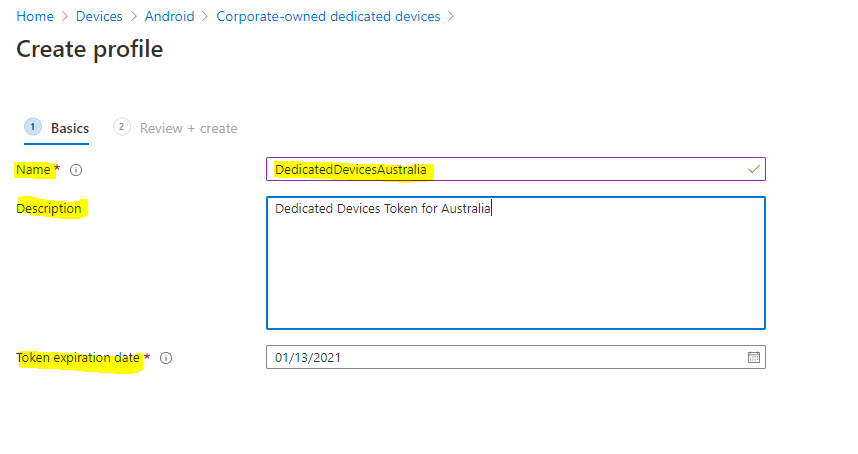
Task: Click chevron after Corporate-owned dedicated devices
Action: click(x=451, y=17)
